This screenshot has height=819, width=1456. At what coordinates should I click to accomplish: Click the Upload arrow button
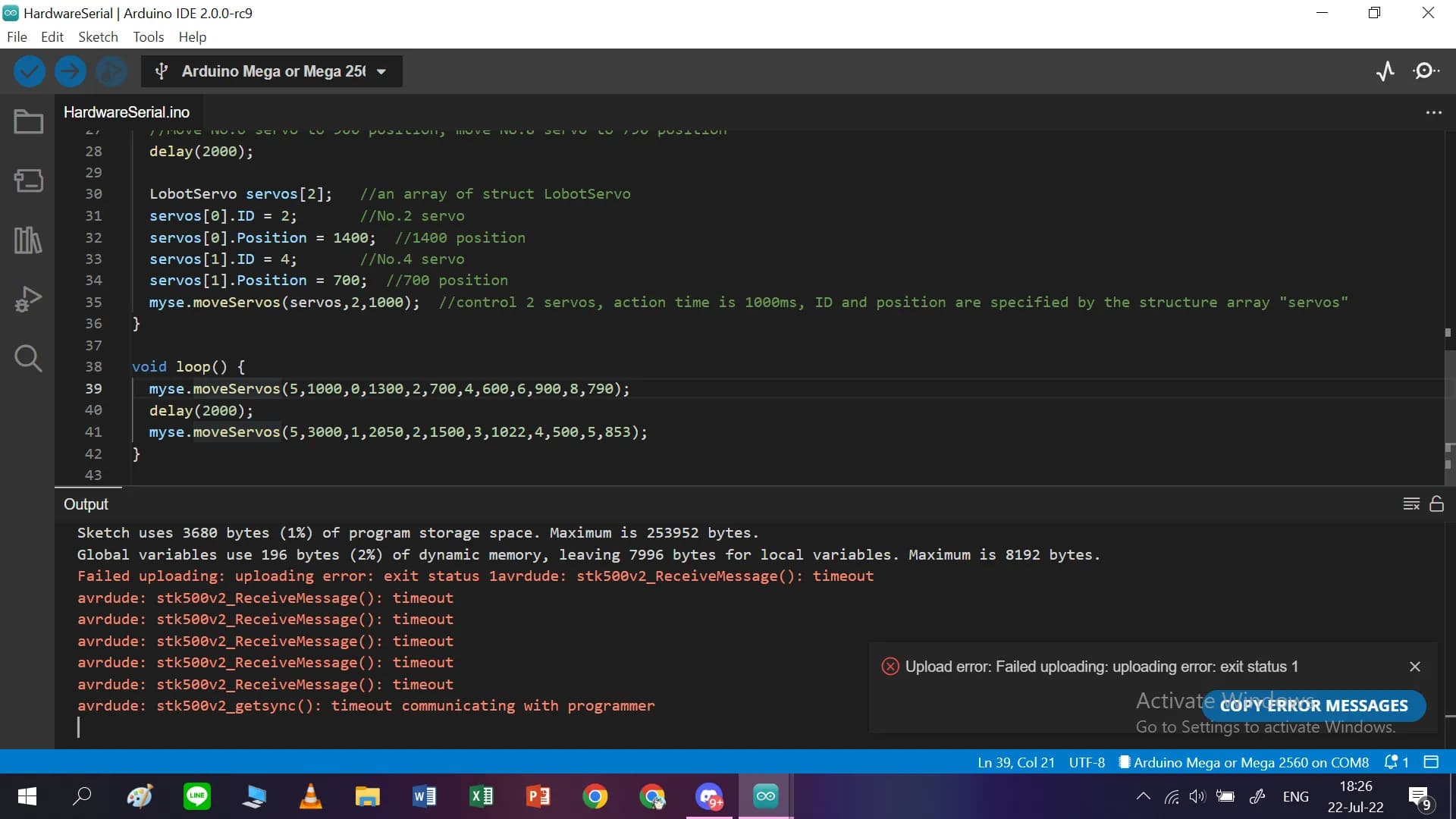pos(70,71)
